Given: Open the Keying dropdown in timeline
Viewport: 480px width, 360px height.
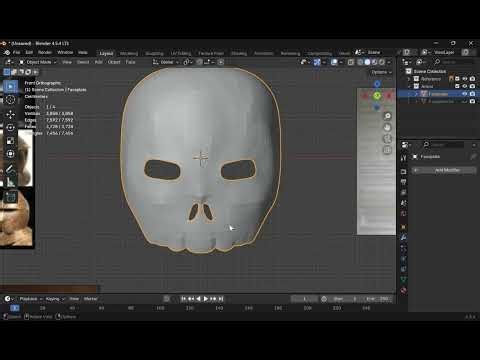Looking at the screenshot, I should (x=55, y=299).
